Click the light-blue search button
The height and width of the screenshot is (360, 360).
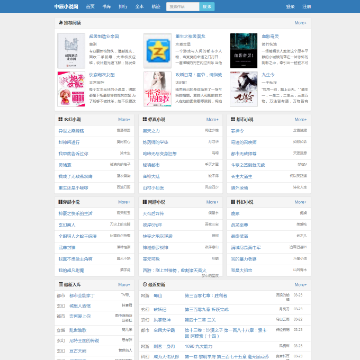(x=207, y=7)
